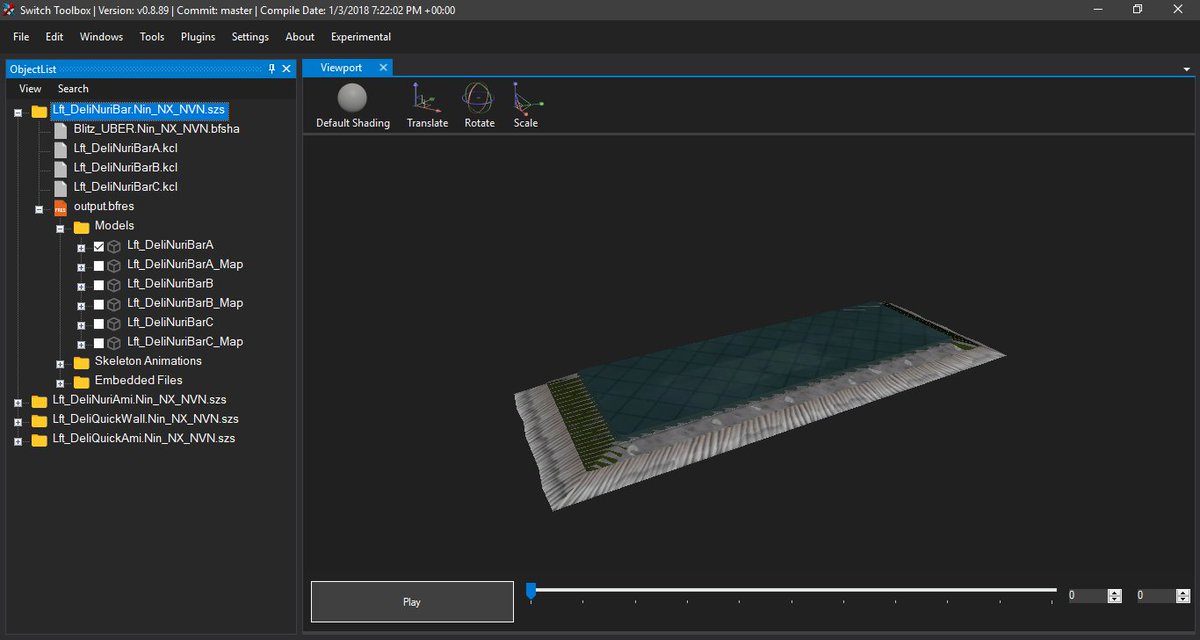Click the Lft_DeliQuickWall.Nin_NX_NVN.szs folder icon
Screen dimensions: 1200x640
39,419
